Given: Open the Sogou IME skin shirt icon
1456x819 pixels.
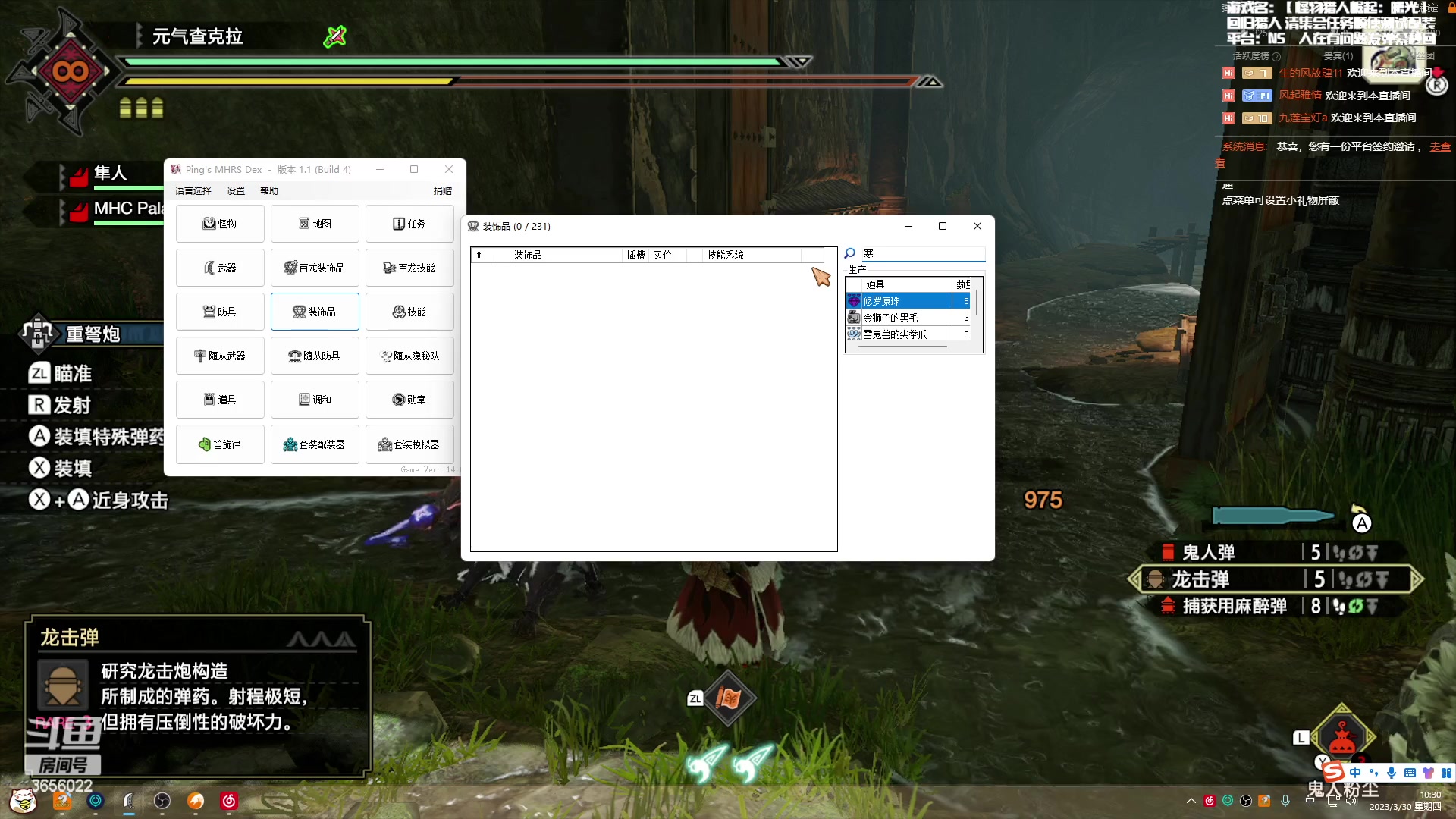Looking at the screenshot, I should pyautogui.click(x=1428, y=773).
